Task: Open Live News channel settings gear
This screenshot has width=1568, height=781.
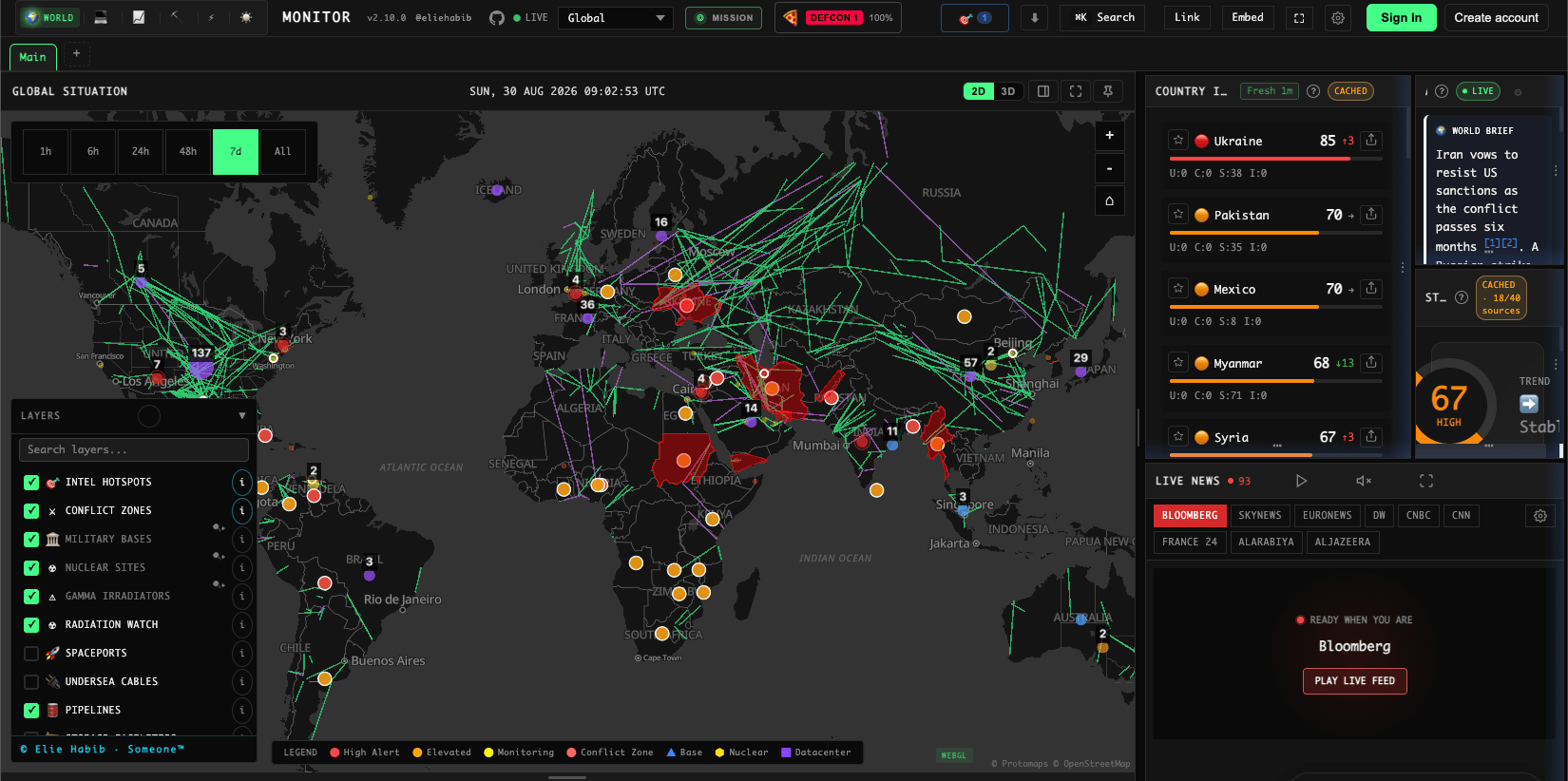Action: (1540, 516)
